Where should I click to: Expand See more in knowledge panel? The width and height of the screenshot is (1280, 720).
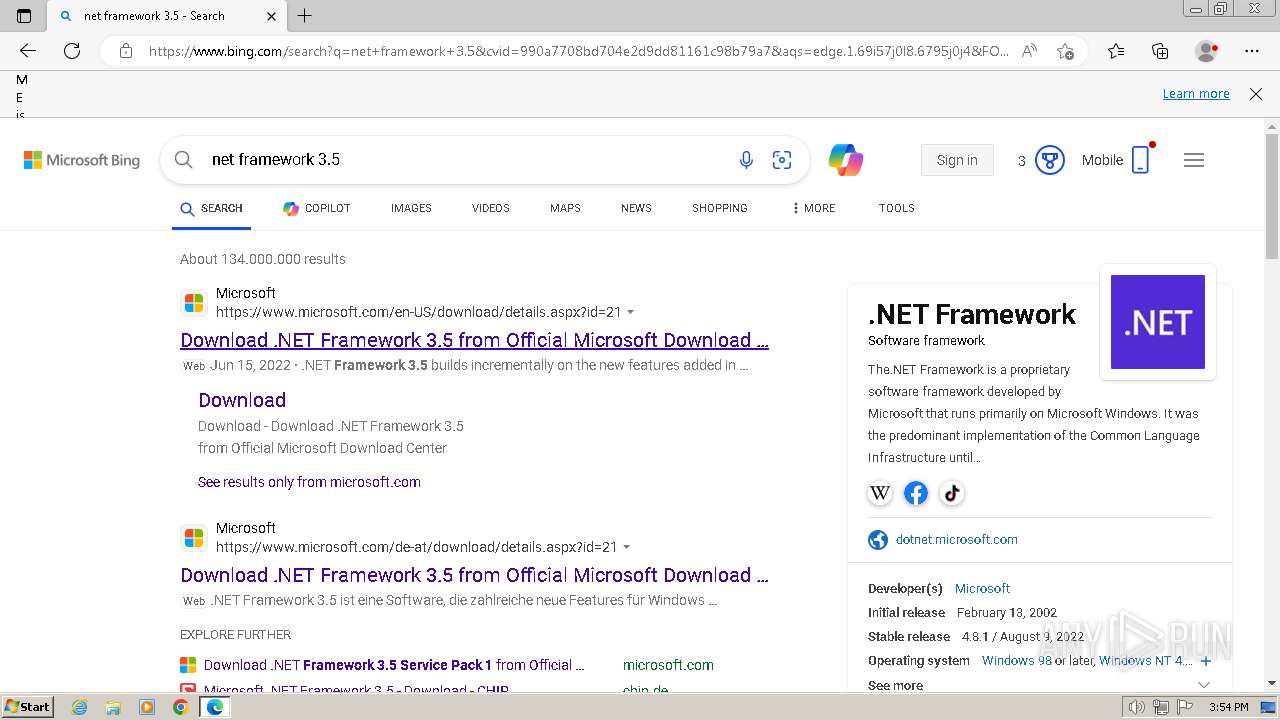[x=1039, y=686]
